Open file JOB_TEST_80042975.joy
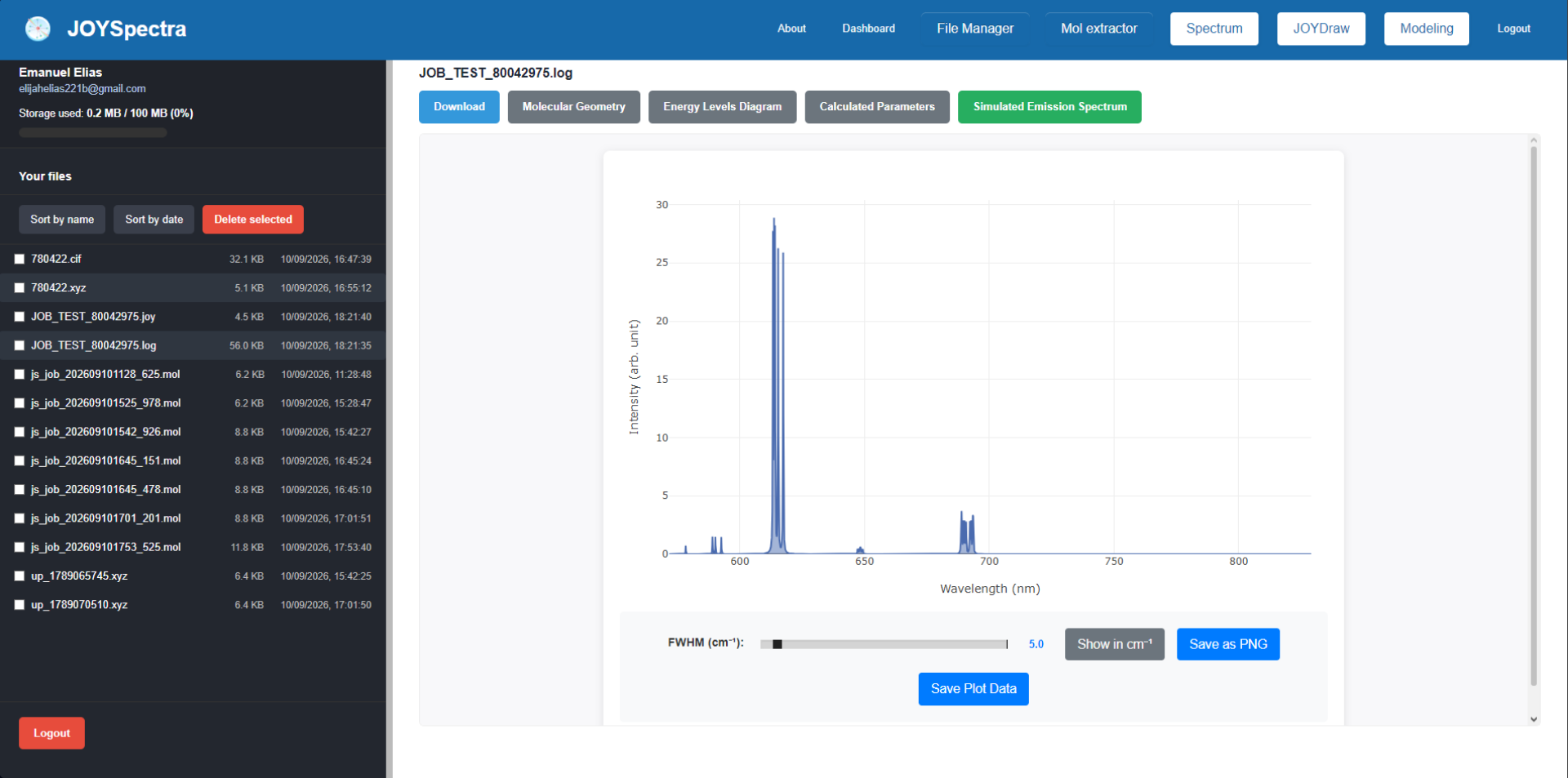The width and height of the screenshot is (1568, 778). click(93, 317)
